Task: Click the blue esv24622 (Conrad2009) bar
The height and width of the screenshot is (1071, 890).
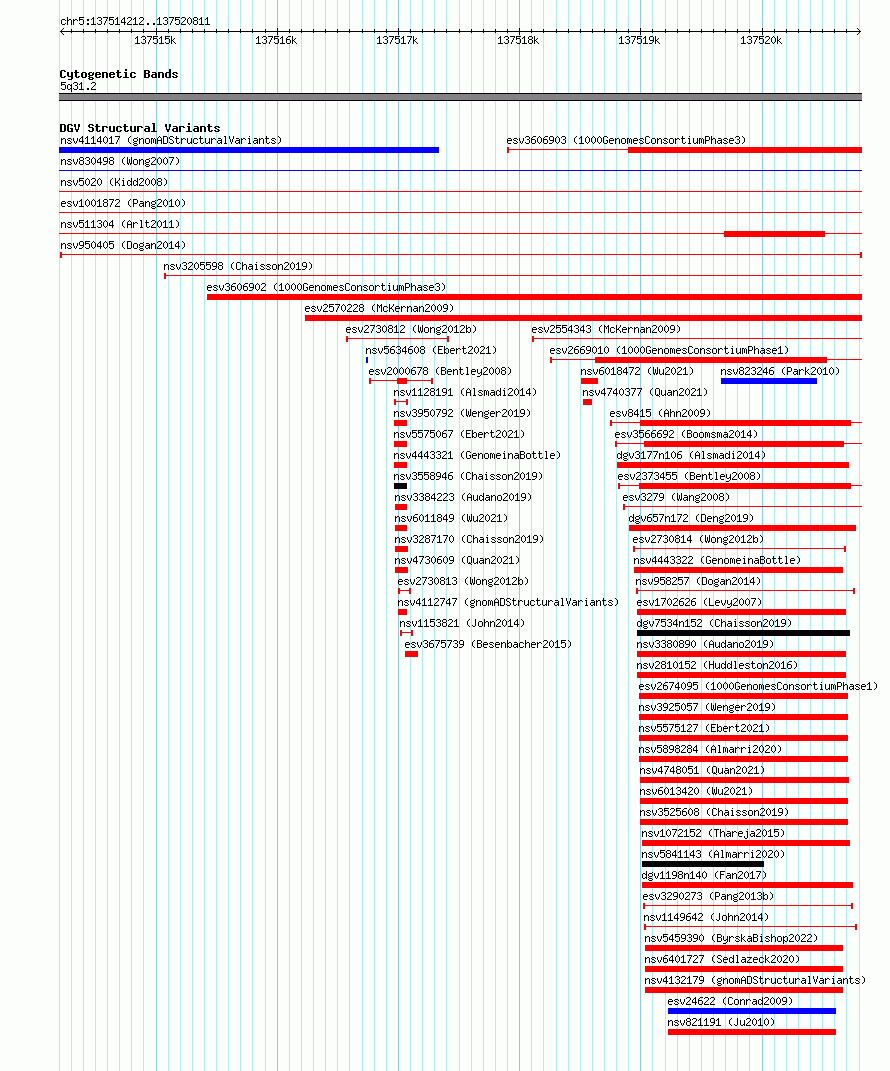Action: (752, 1011)
